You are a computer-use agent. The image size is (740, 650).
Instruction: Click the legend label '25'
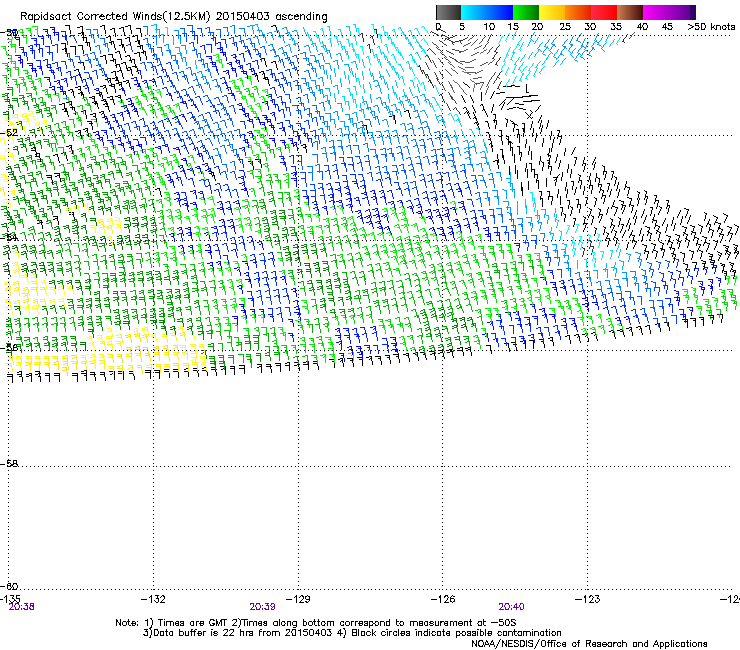(565, 26)
